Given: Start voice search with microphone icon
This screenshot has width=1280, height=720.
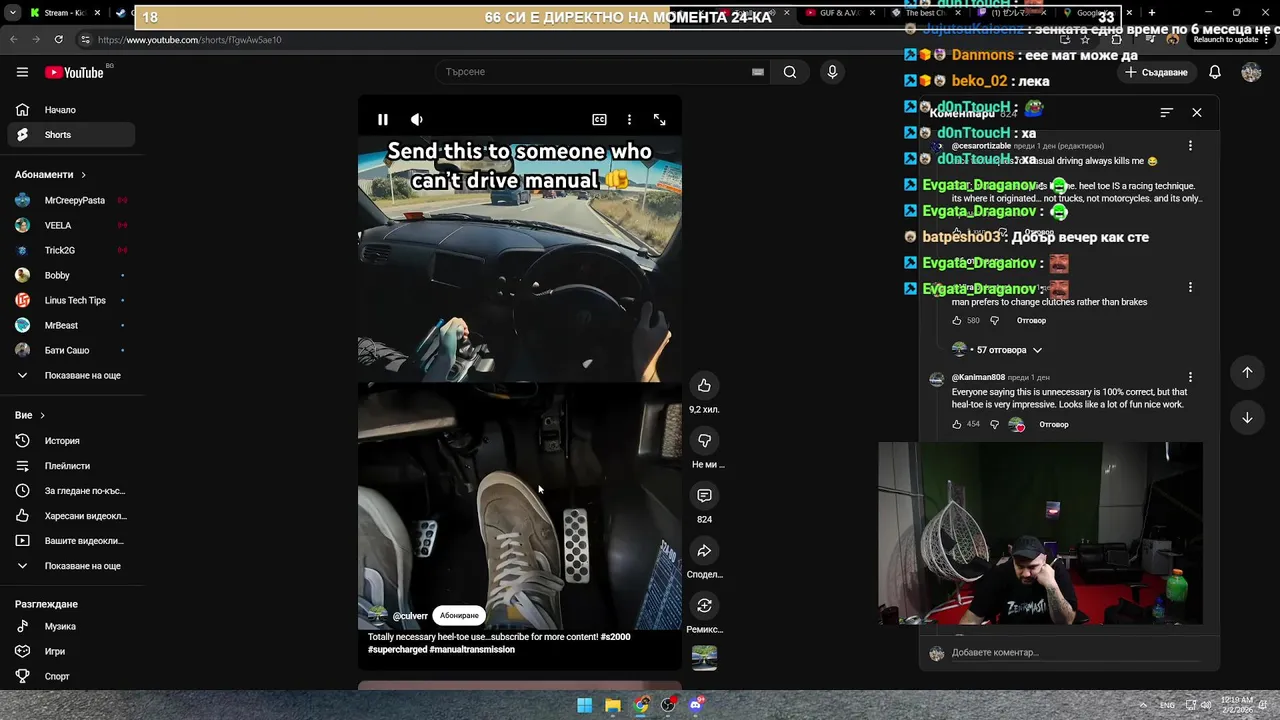Looking at the screenshot, I should pos(832,72).
